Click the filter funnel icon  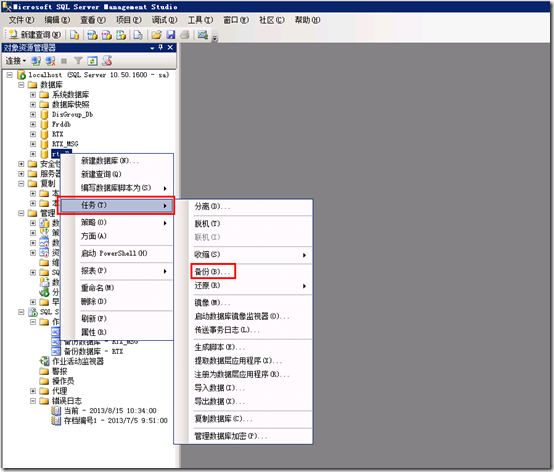[78, 61]
